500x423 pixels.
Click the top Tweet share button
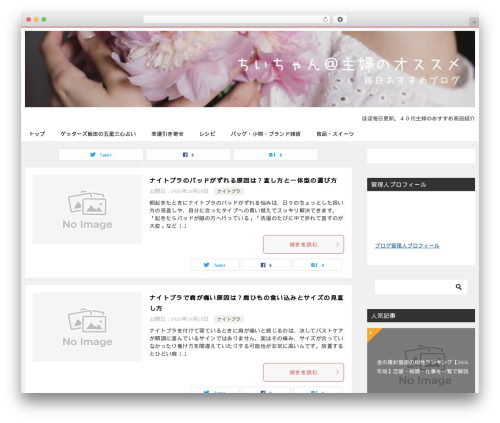point(101,155)
